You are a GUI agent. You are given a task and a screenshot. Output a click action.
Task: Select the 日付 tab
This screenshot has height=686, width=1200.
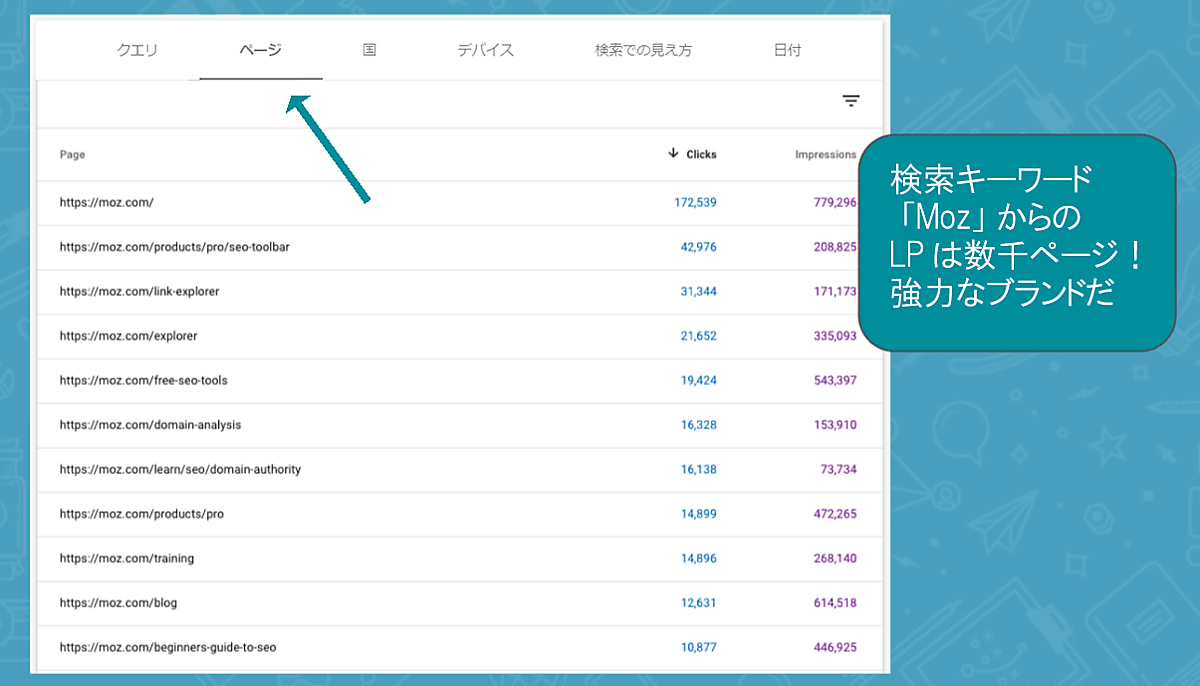pyautogui.click(x=787, y=50)
